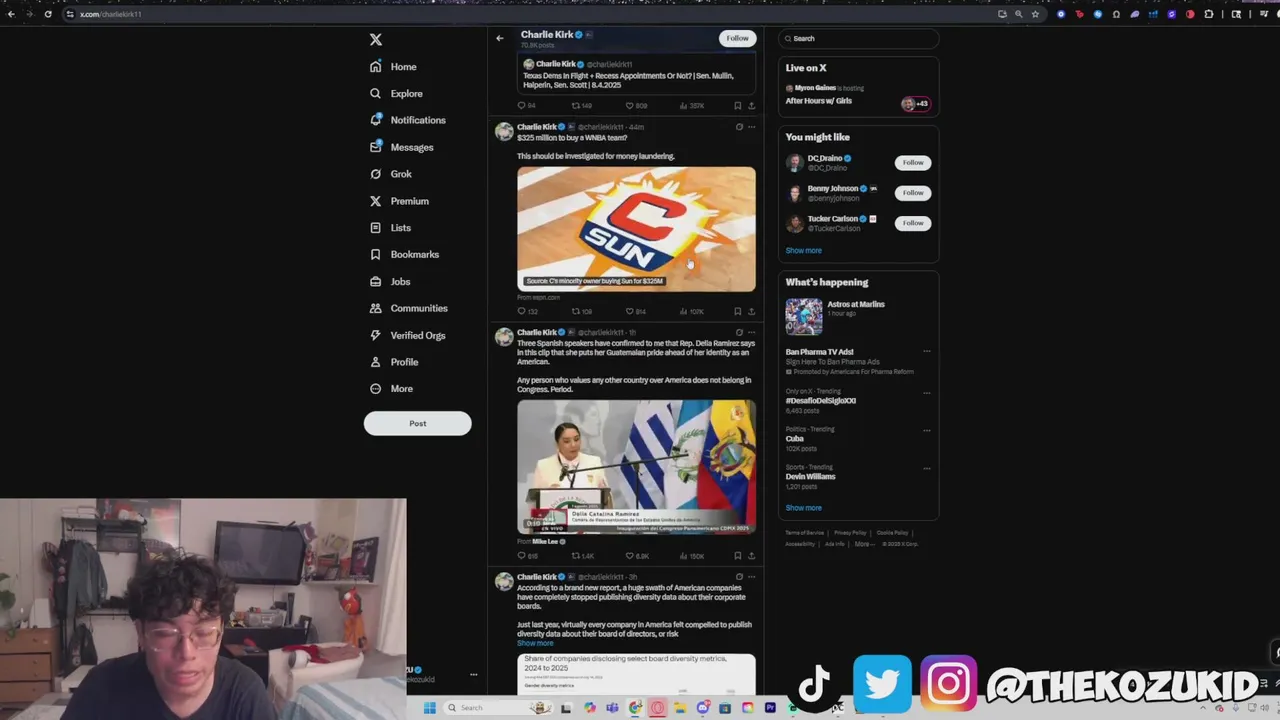Click the Bookmarks icon in sidebar

tap(376, 255)
